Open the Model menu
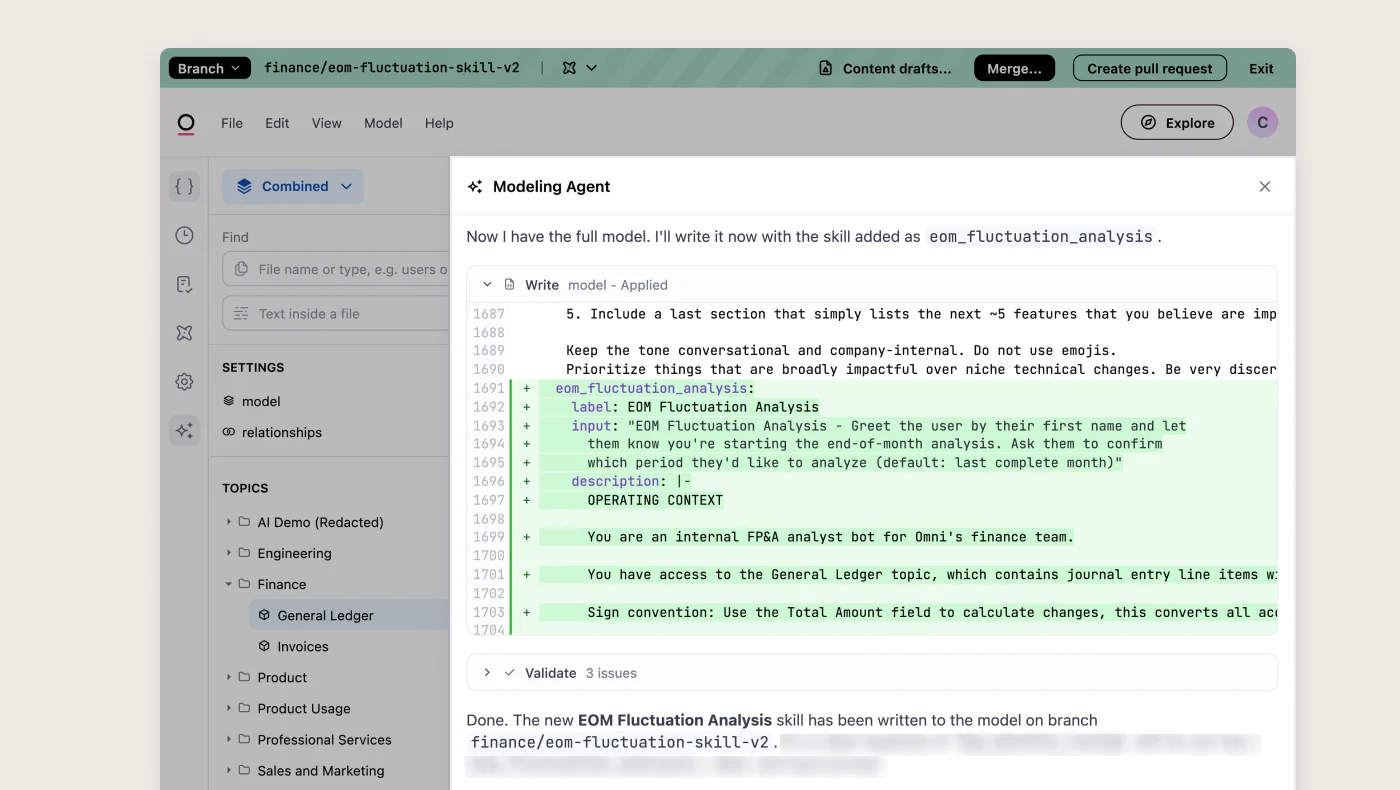 pos(383,123)
